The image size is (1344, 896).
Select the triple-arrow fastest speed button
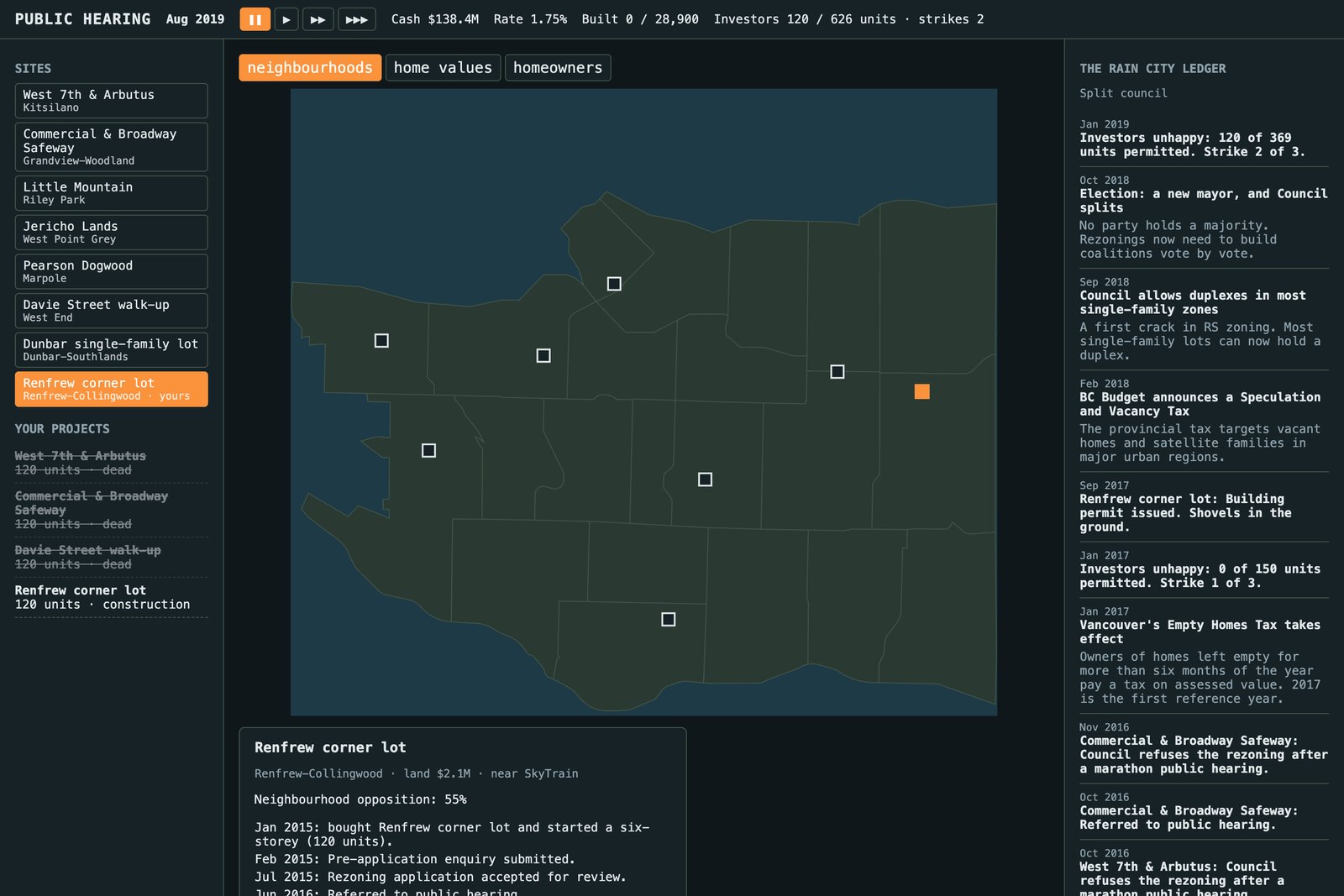click(357, 19)
